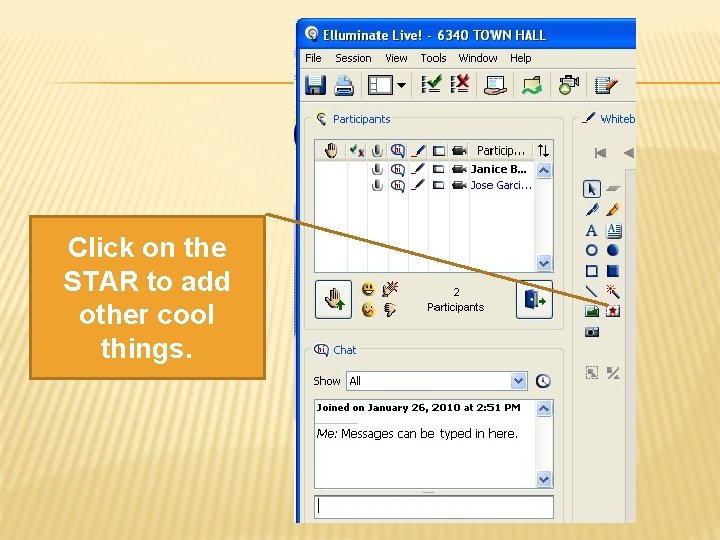This screenshot has width=720, height=540.
Task: Click the sort arrows in participants header
Action: 543,151
